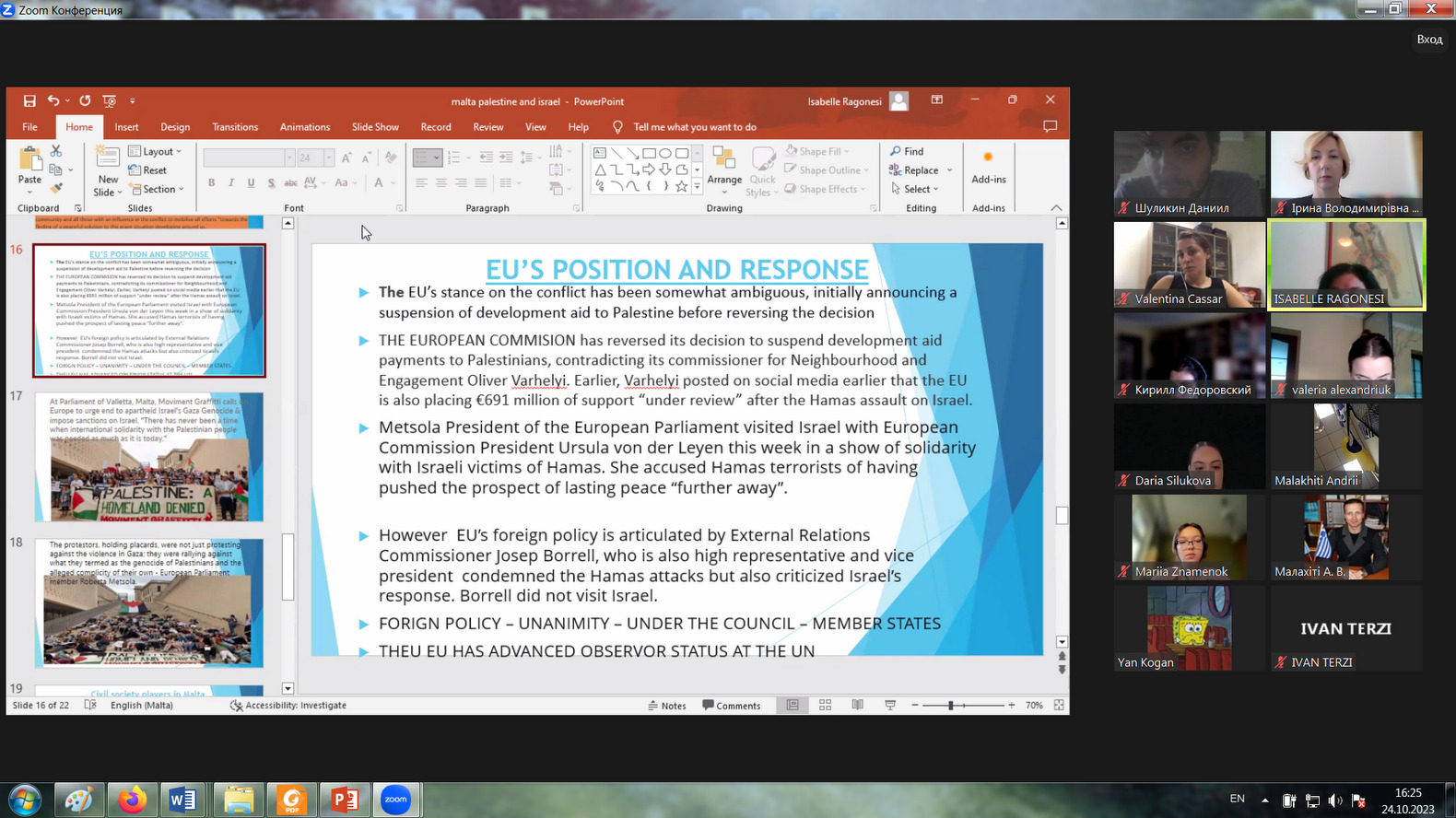Toggle Underline formatting

click(x=251, y=182)
